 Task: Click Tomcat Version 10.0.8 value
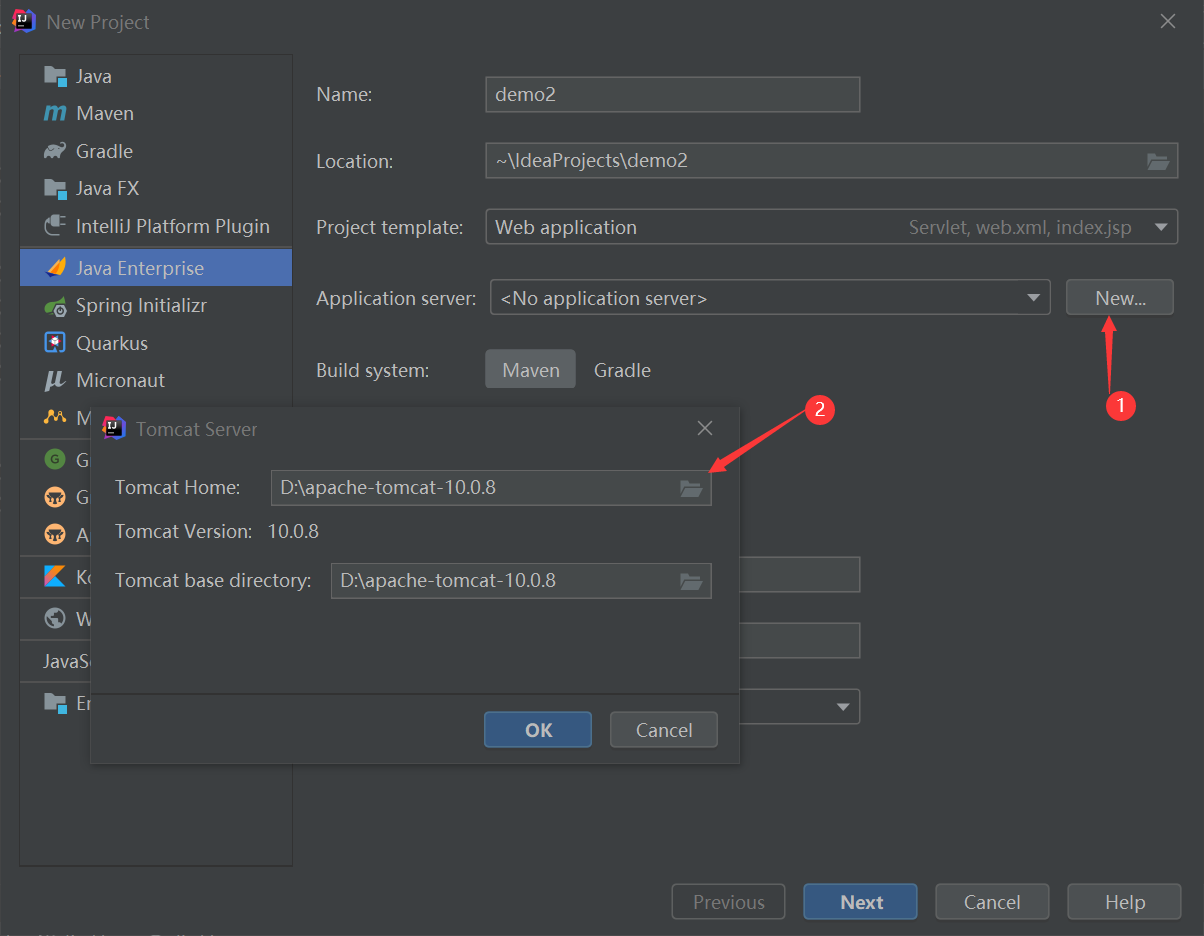[x=293, y=531]
